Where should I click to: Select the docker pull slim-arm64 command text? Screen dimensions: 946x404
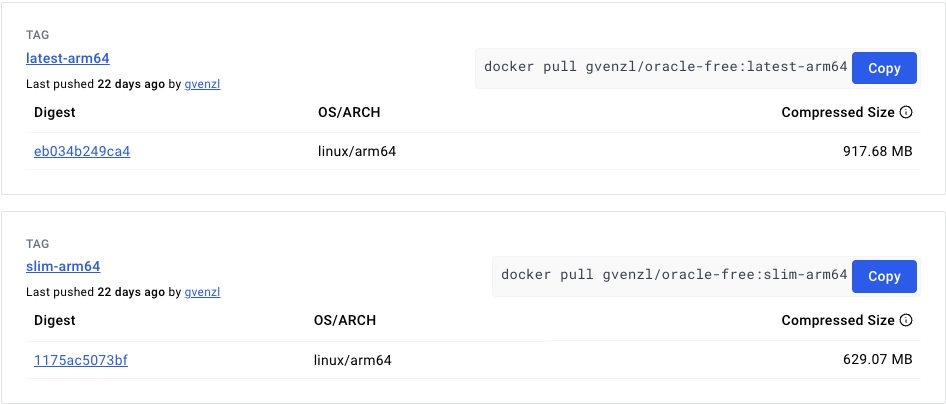pyautogui.click(x=675, y=275)
